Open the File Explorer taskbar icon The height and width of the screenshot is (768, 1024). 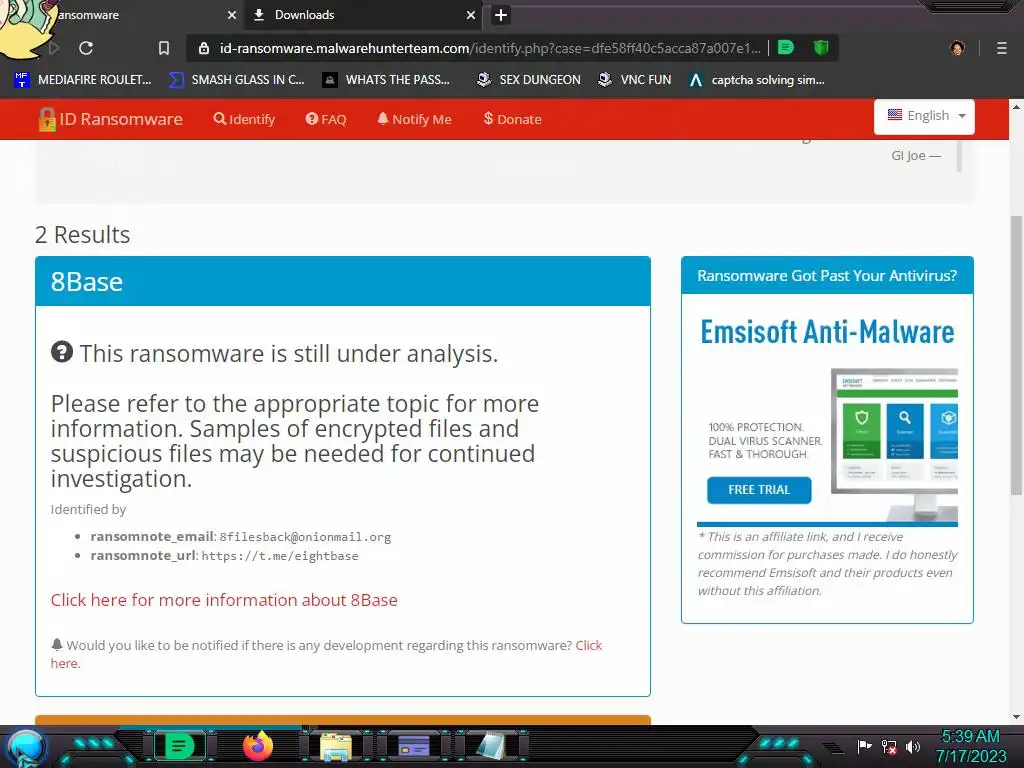[x=336, y=747]
